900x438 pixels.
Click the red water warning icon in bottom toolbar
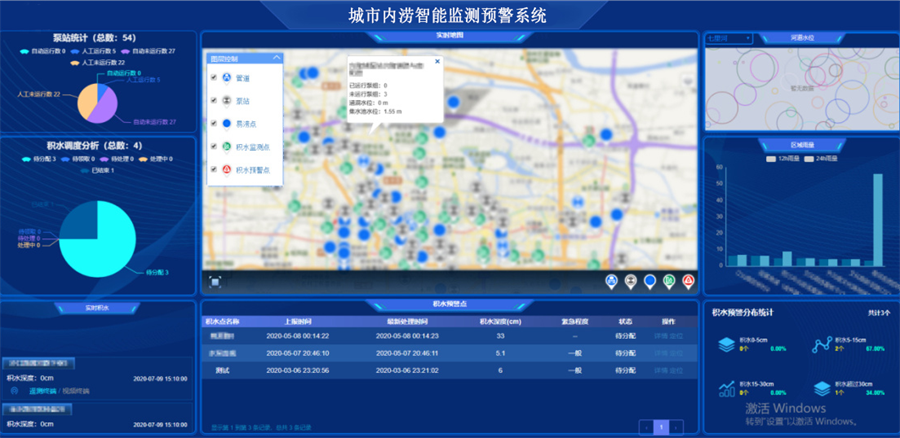point(688,281)
